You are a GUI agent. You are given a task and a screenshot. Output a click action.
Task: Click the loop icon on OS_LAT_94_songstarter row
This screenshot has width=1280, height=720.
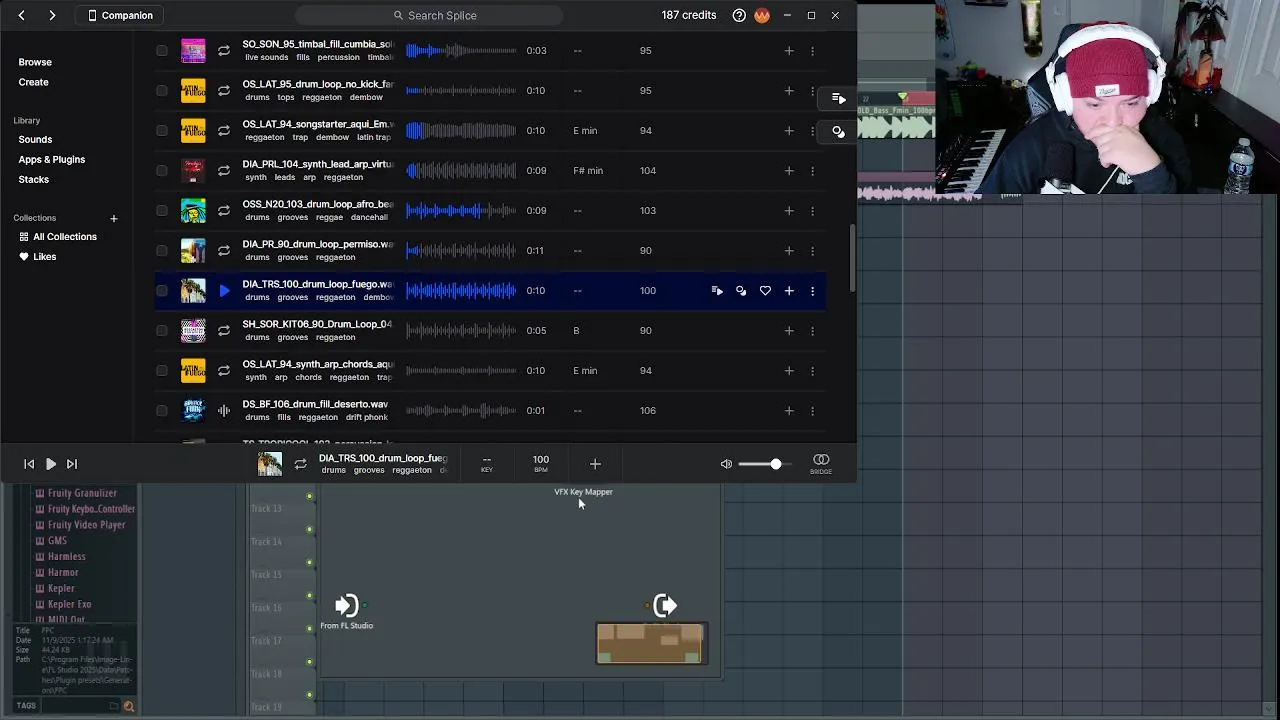tap(224, 130)
